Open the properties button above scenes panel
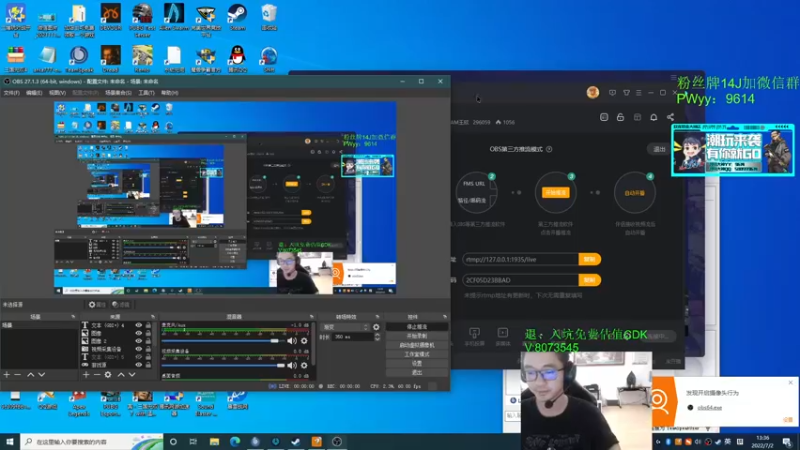This screenshot has height=450, width=800. tap(97, 305)
